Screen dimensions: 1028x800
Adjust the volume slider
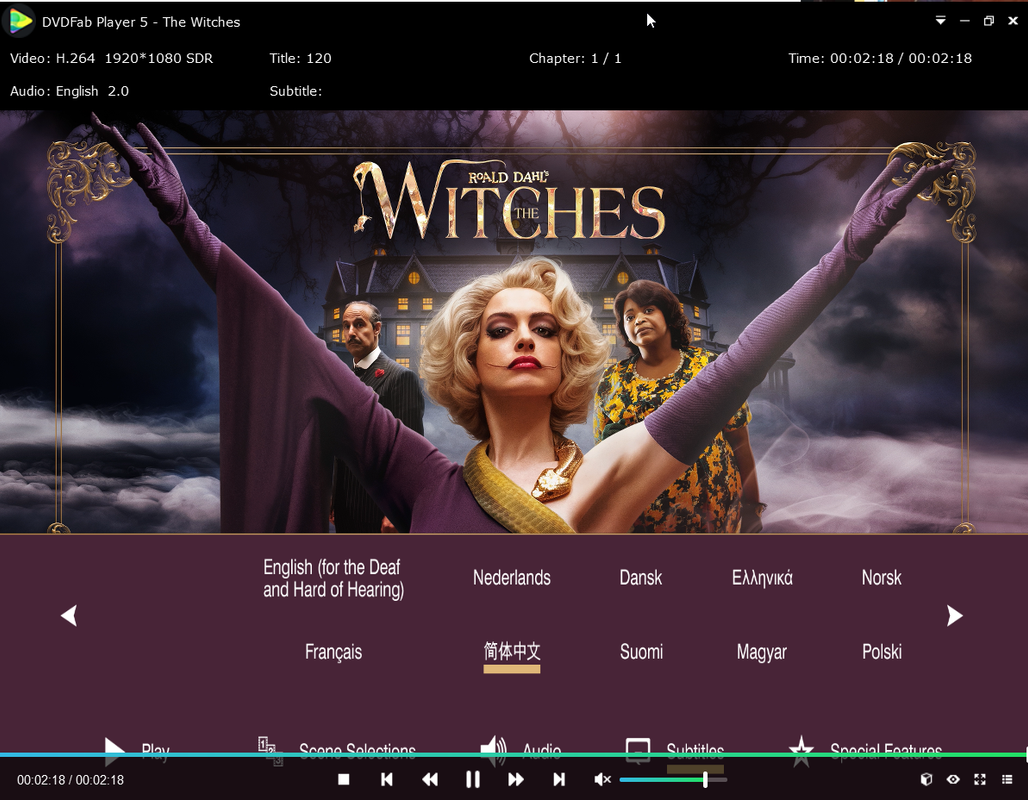[x=673, y=779]
